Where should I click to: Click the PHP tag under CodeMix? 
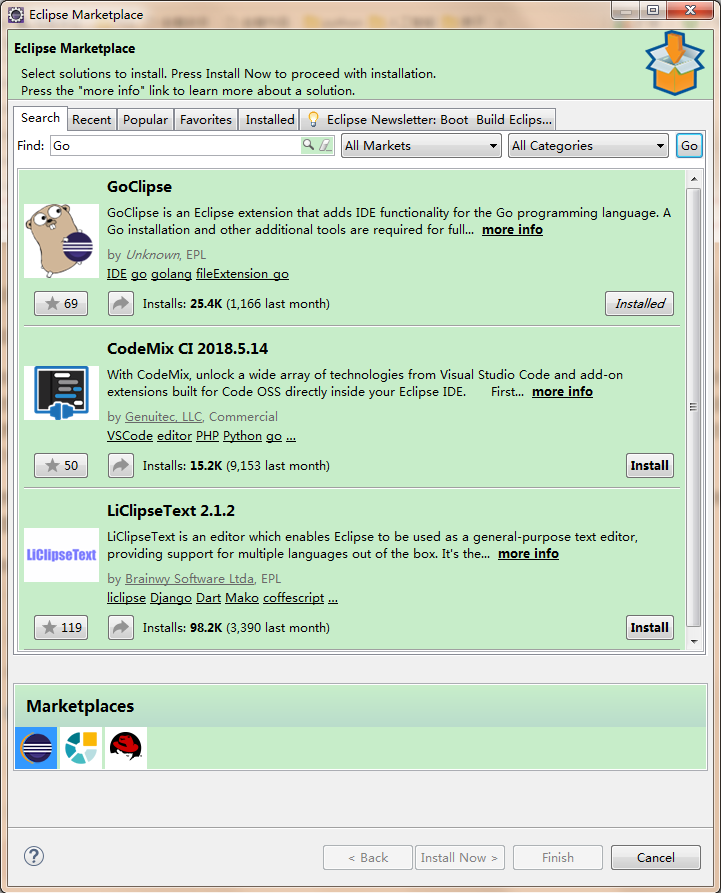208,436
